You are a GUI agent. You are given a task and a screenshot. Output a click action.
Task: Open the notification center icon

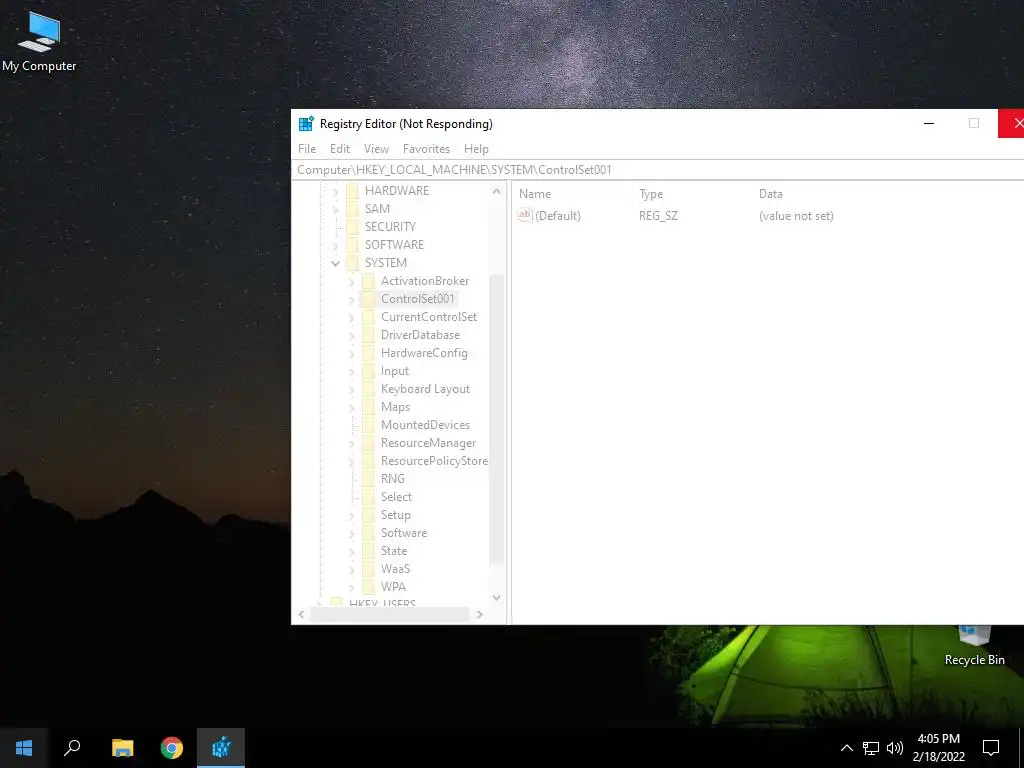tap(991, 748)
